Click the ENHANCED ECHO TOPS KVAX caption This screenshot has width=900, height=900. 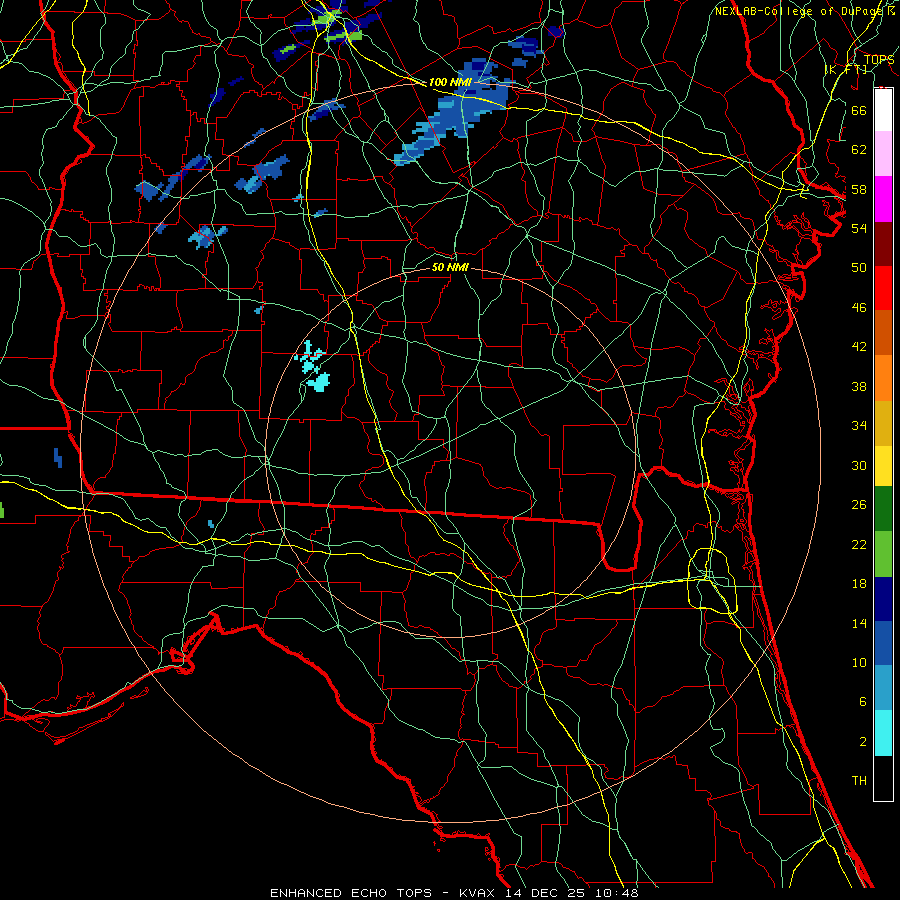[454, 893]
